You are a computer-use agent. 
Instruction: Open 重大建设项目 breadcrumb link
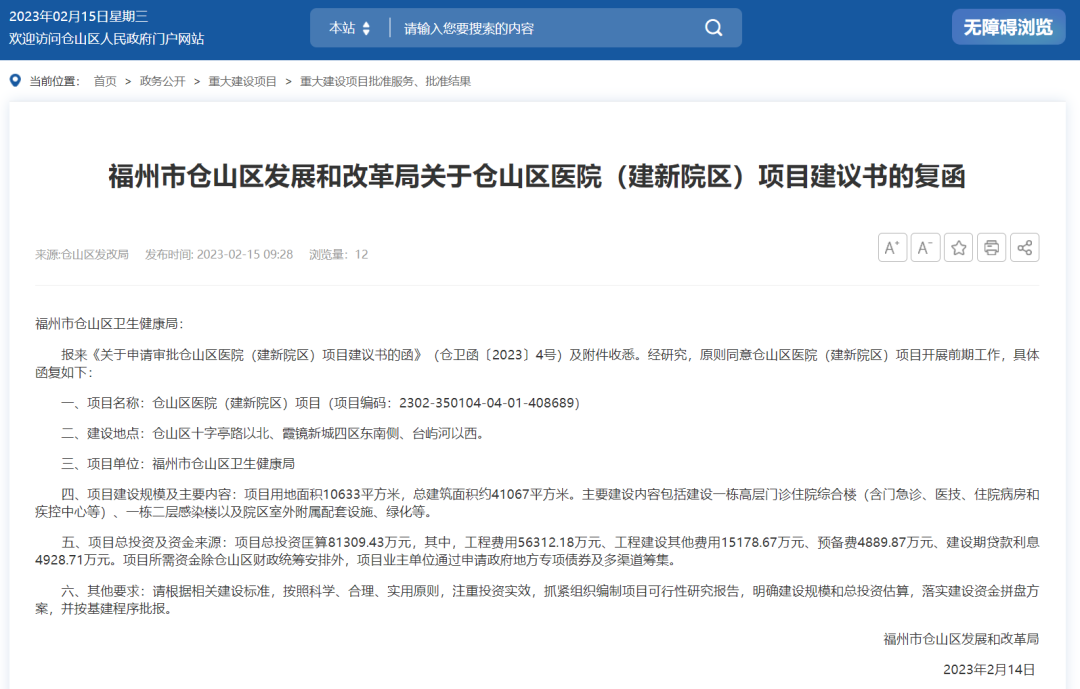[242, 81]
